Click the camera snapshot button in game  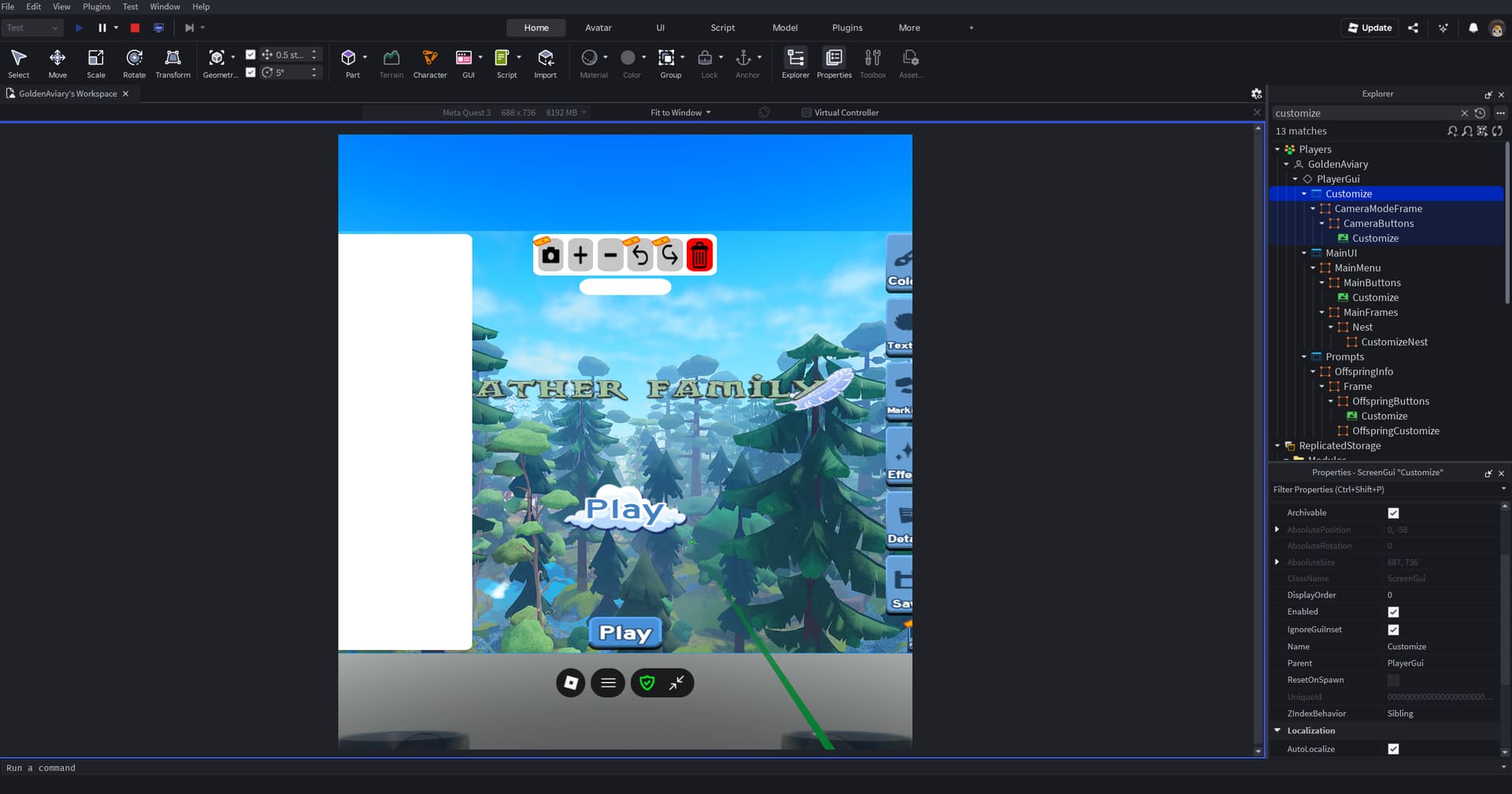(x=550, y=255)
